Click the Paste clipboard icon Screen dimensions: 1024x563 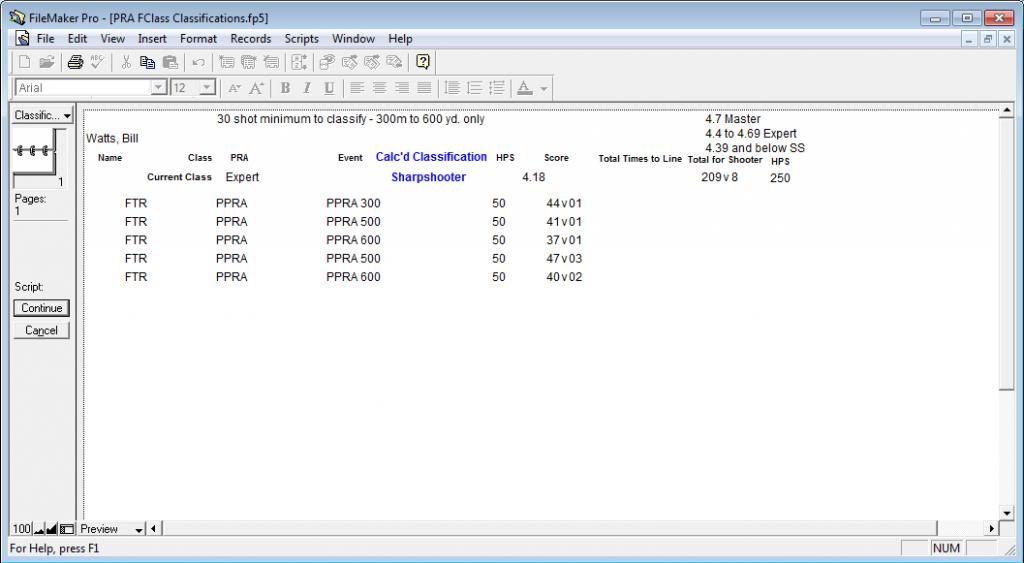click(x=170, y=62)
